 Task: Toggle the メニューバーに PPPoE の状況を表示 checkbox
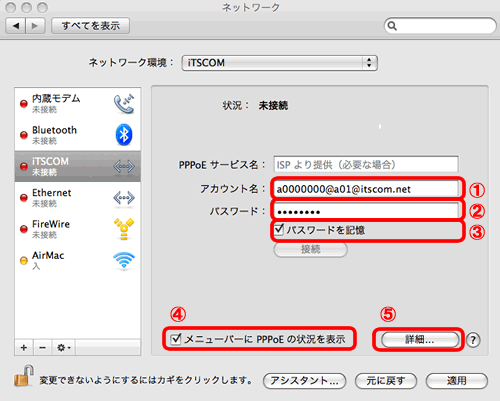(175, 339)
